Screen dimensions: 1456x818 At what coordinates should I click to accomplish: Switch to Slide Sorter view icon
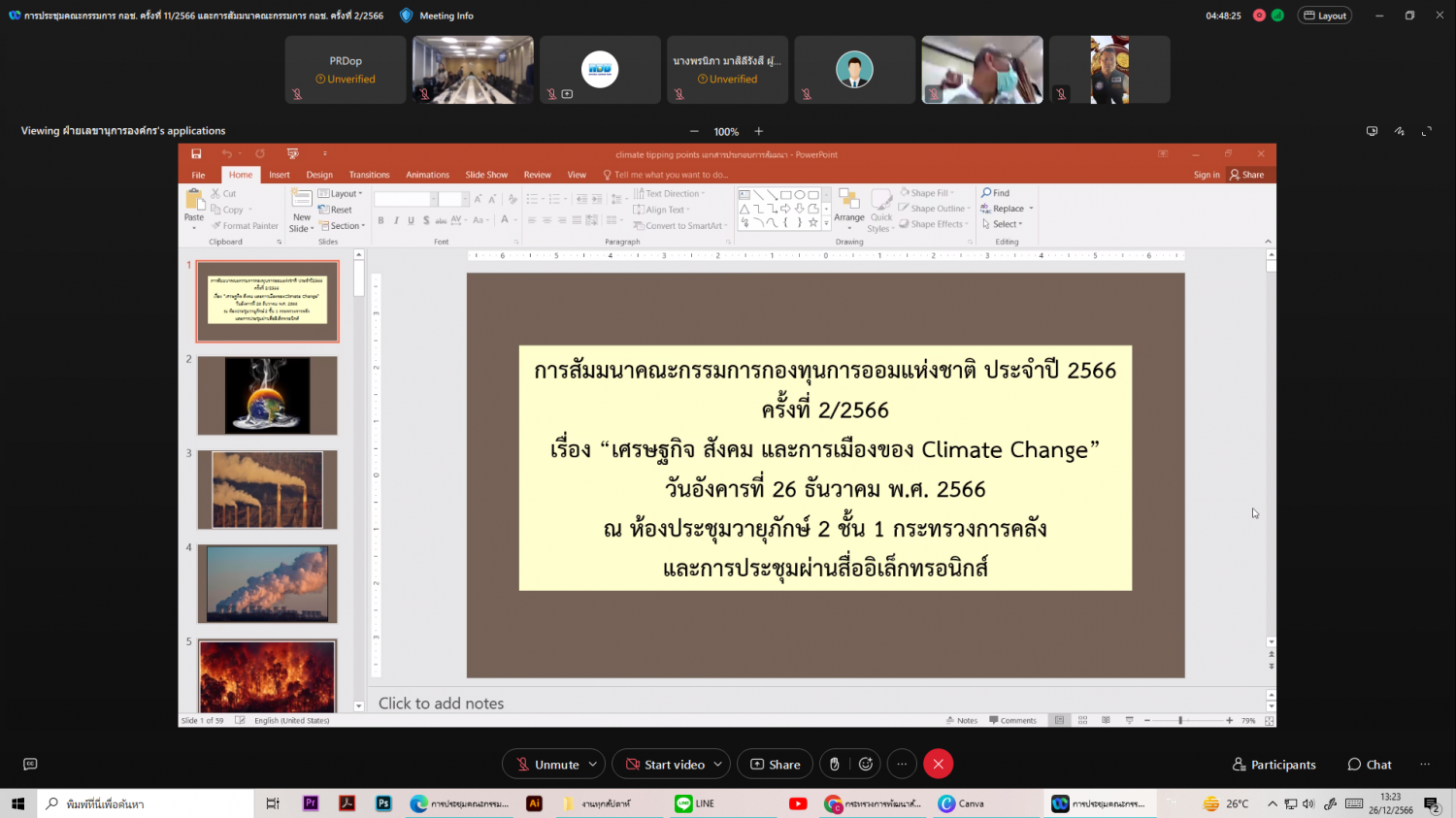click(1082, 721)
